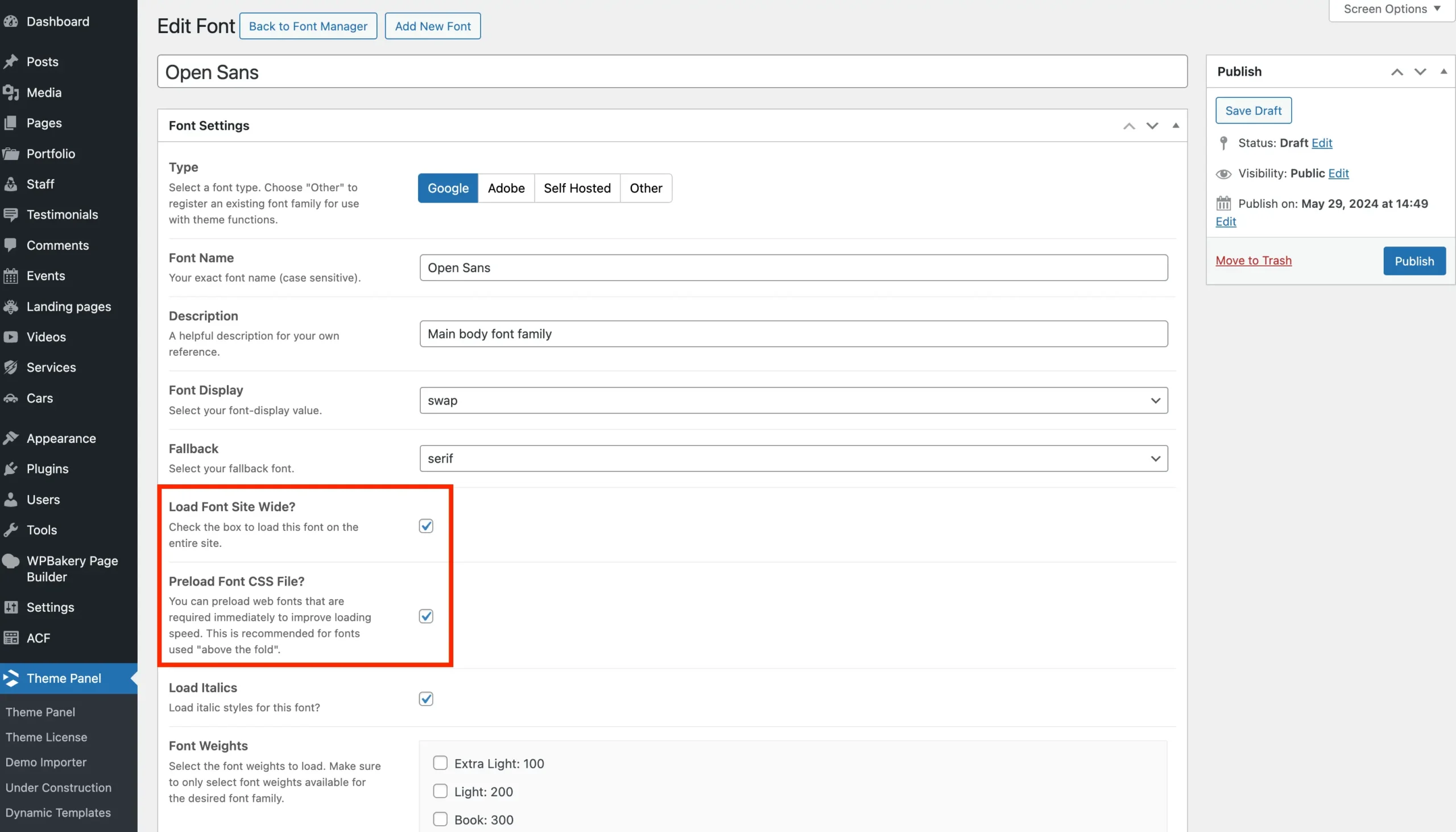
Task: Click the Publish button
Action: [x=1414, y=261]
